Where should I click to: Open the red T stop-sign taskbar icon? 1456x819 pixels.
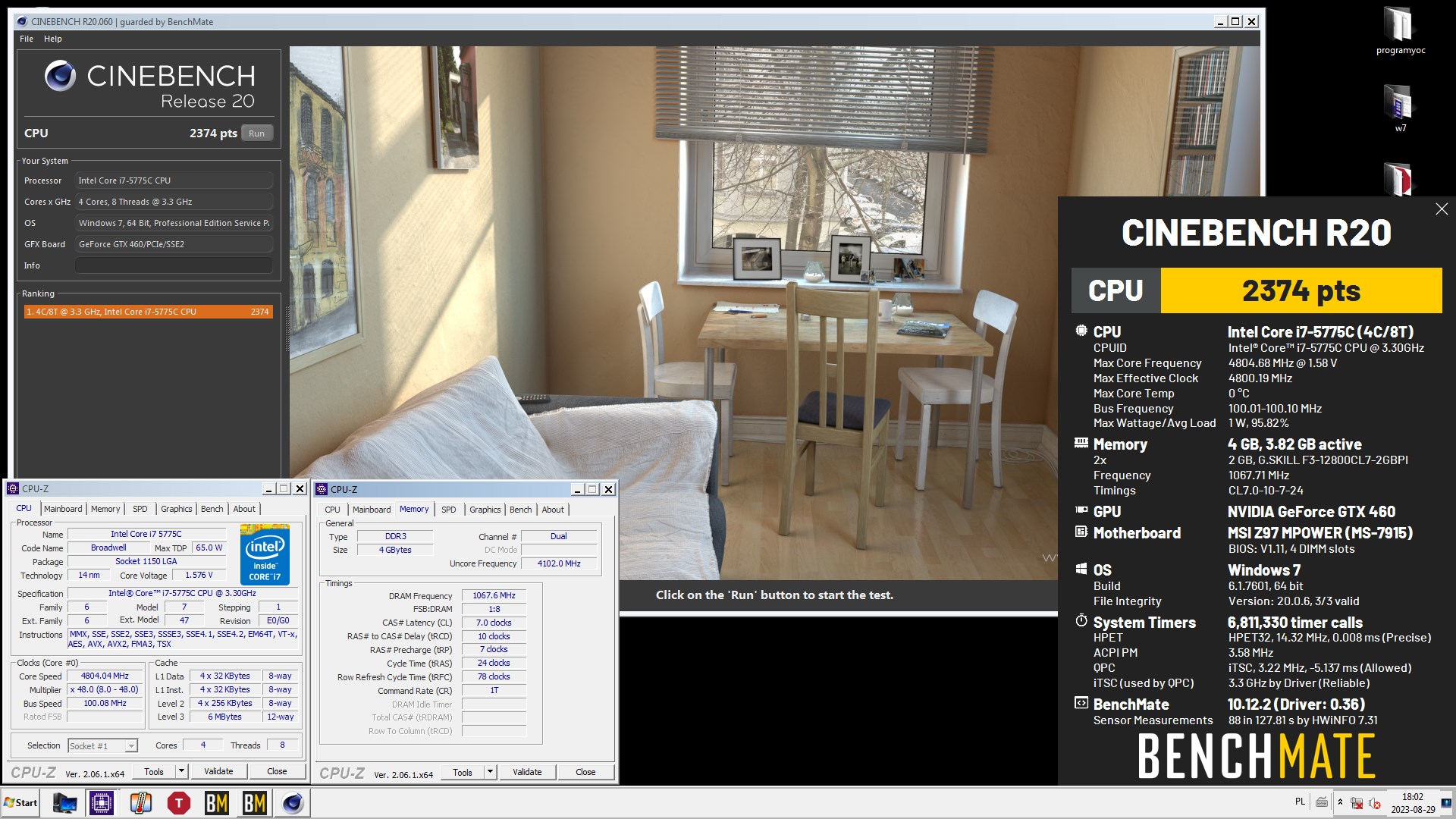[179, 802]
